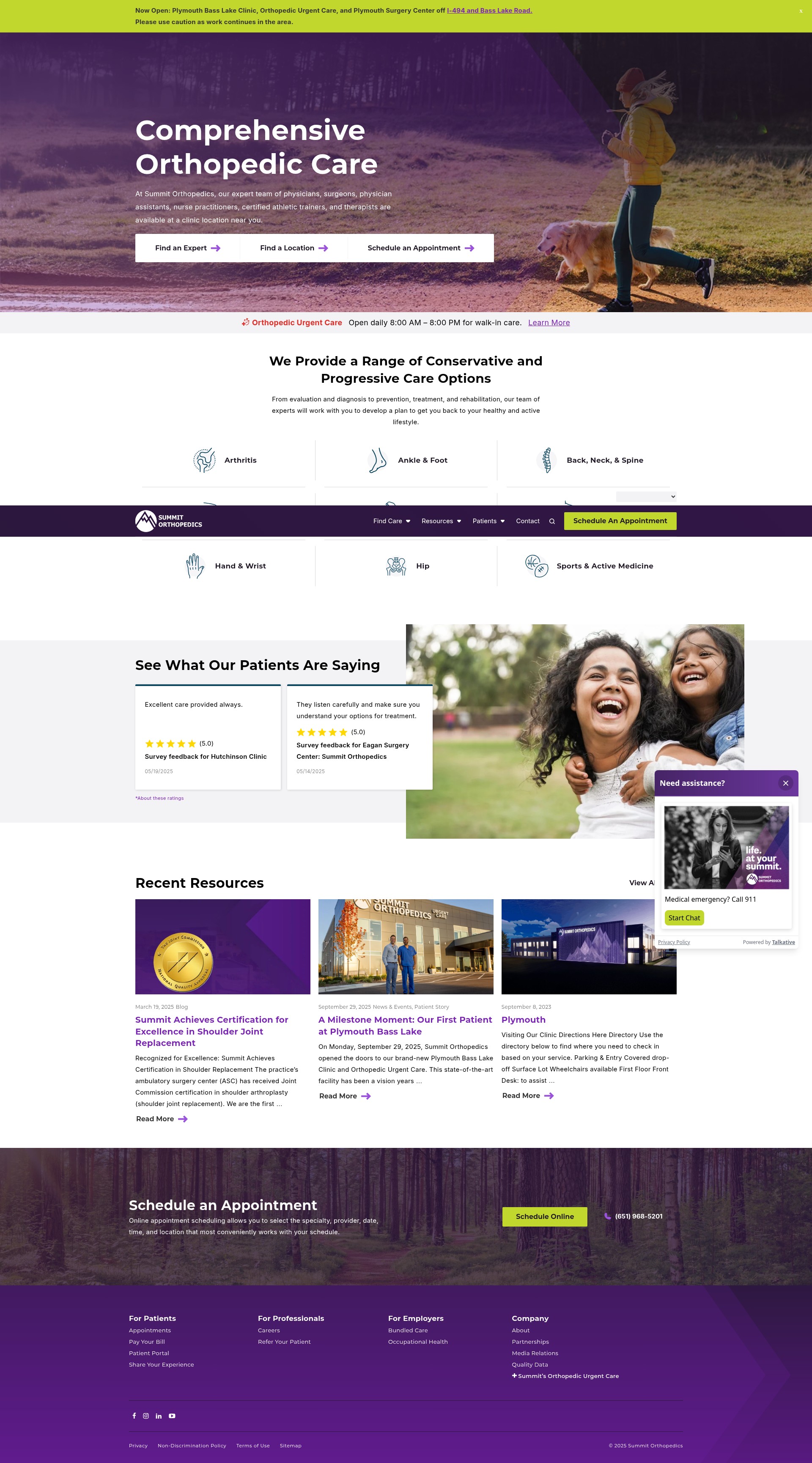Screen dimensions: 812x1463
Task: Open the Hutchinson Clinic review card
Action: coord(208,737)
